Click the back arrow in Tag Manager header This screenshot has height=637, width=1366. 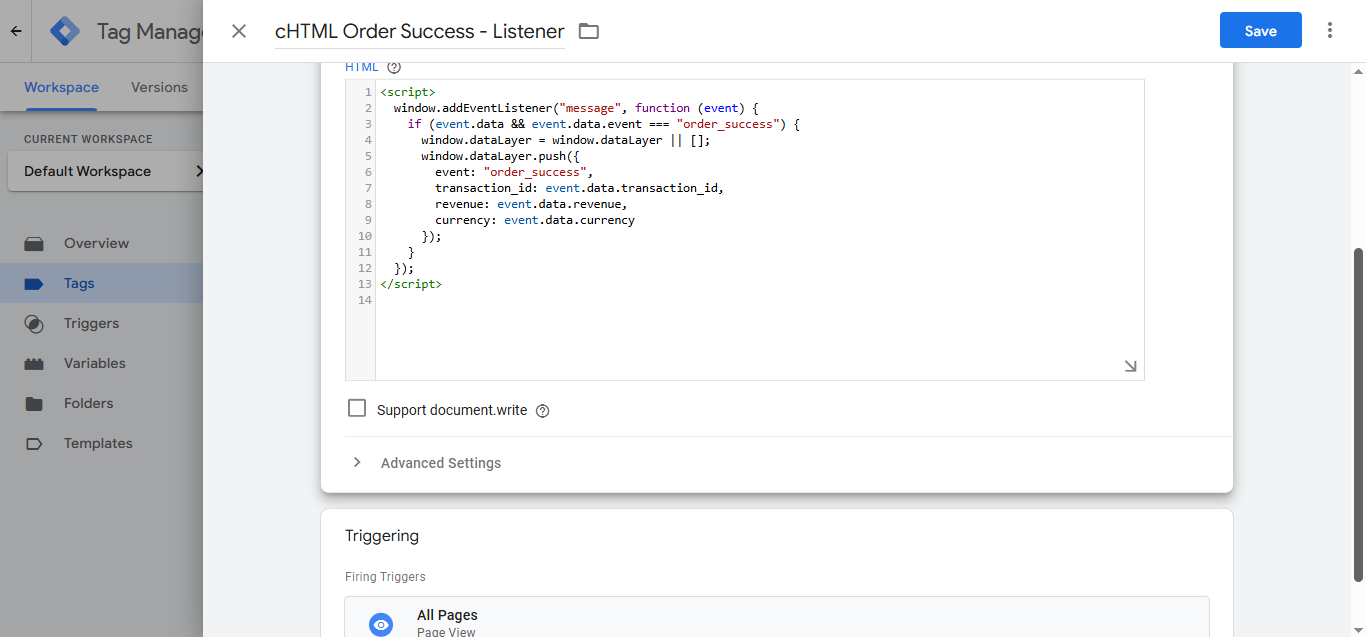click(x=16, y=31)
